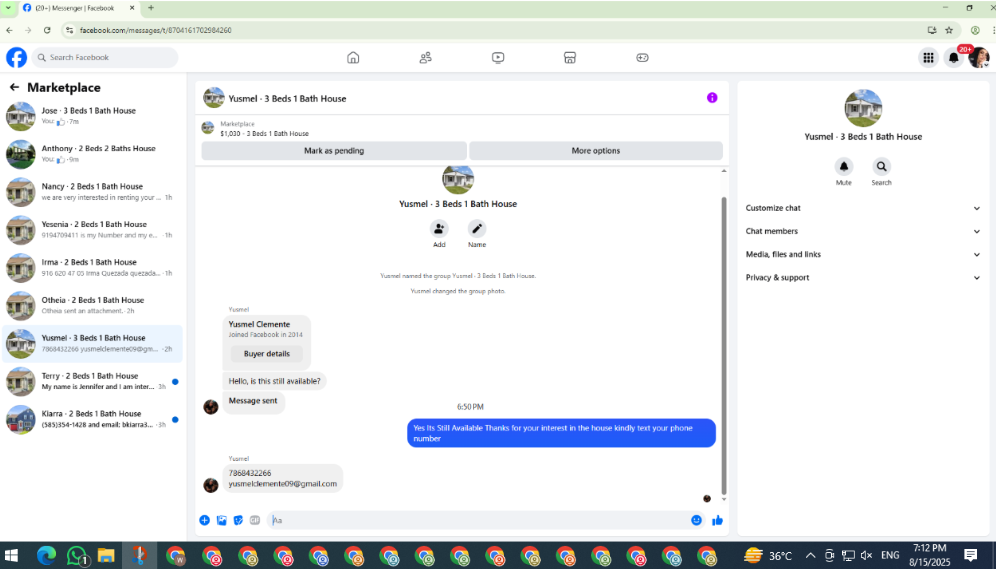Image resolution: width=996 pixels, height=569 pixels.
Task: Open Anthony 2 Beds 2 Baths House chat
Action: [x=93, y=154]
